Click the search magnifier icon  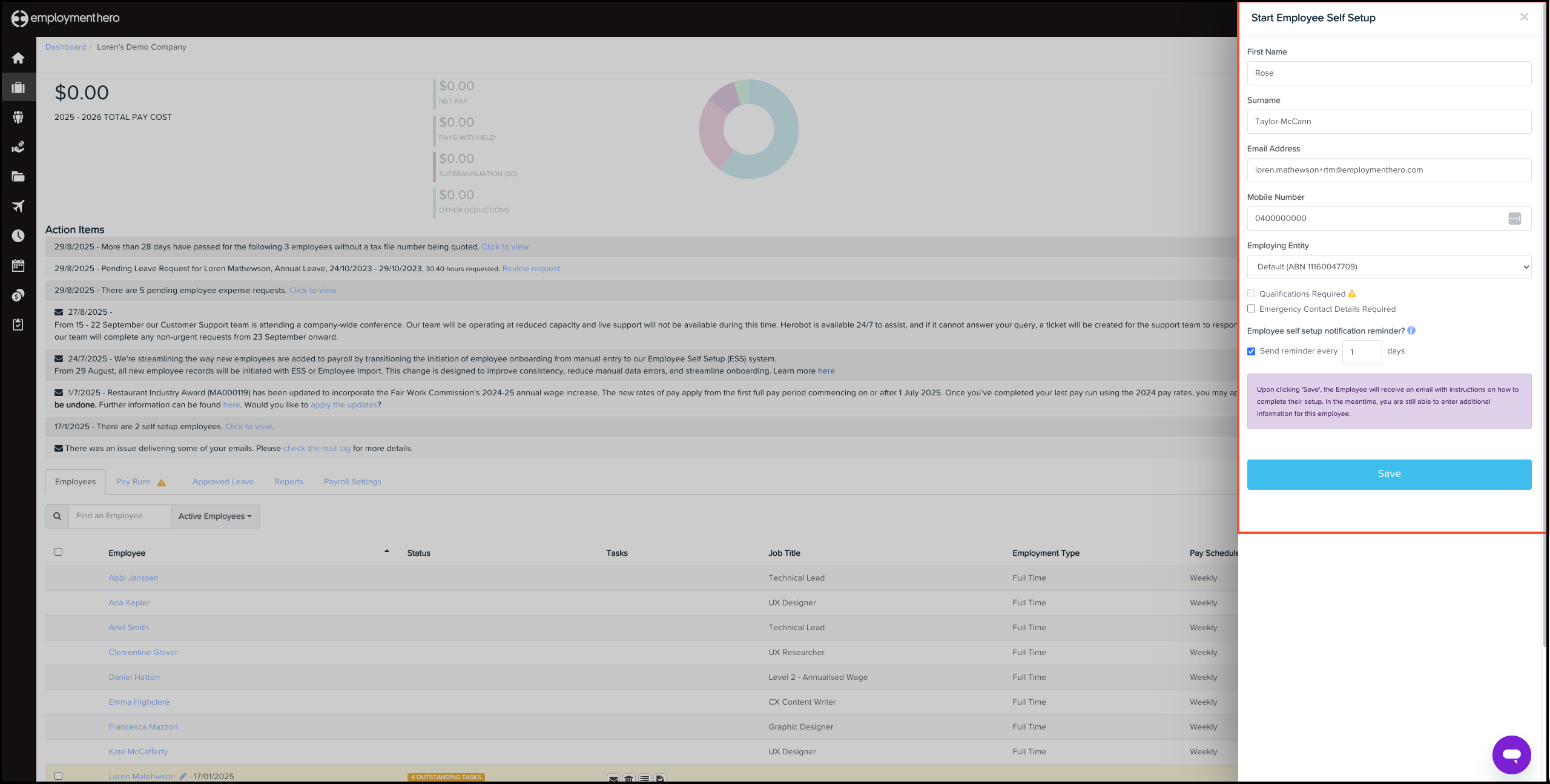[57, 516]
